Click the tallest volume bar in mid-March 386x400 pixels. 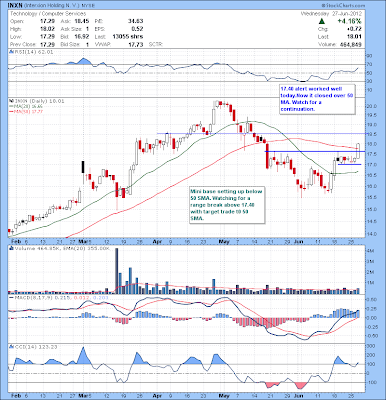coord(117,271)
